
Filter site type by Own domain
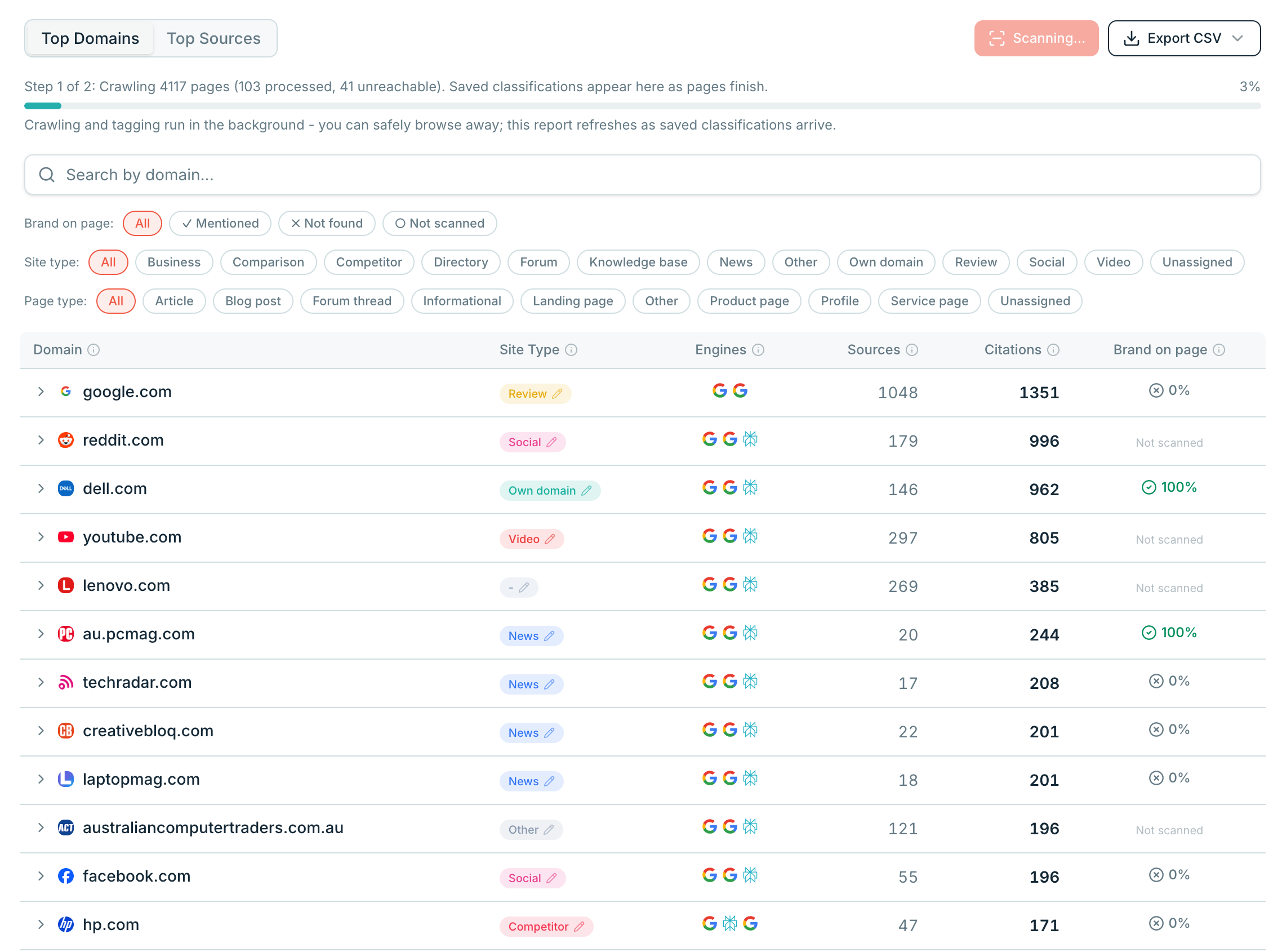tap(885, 262)
